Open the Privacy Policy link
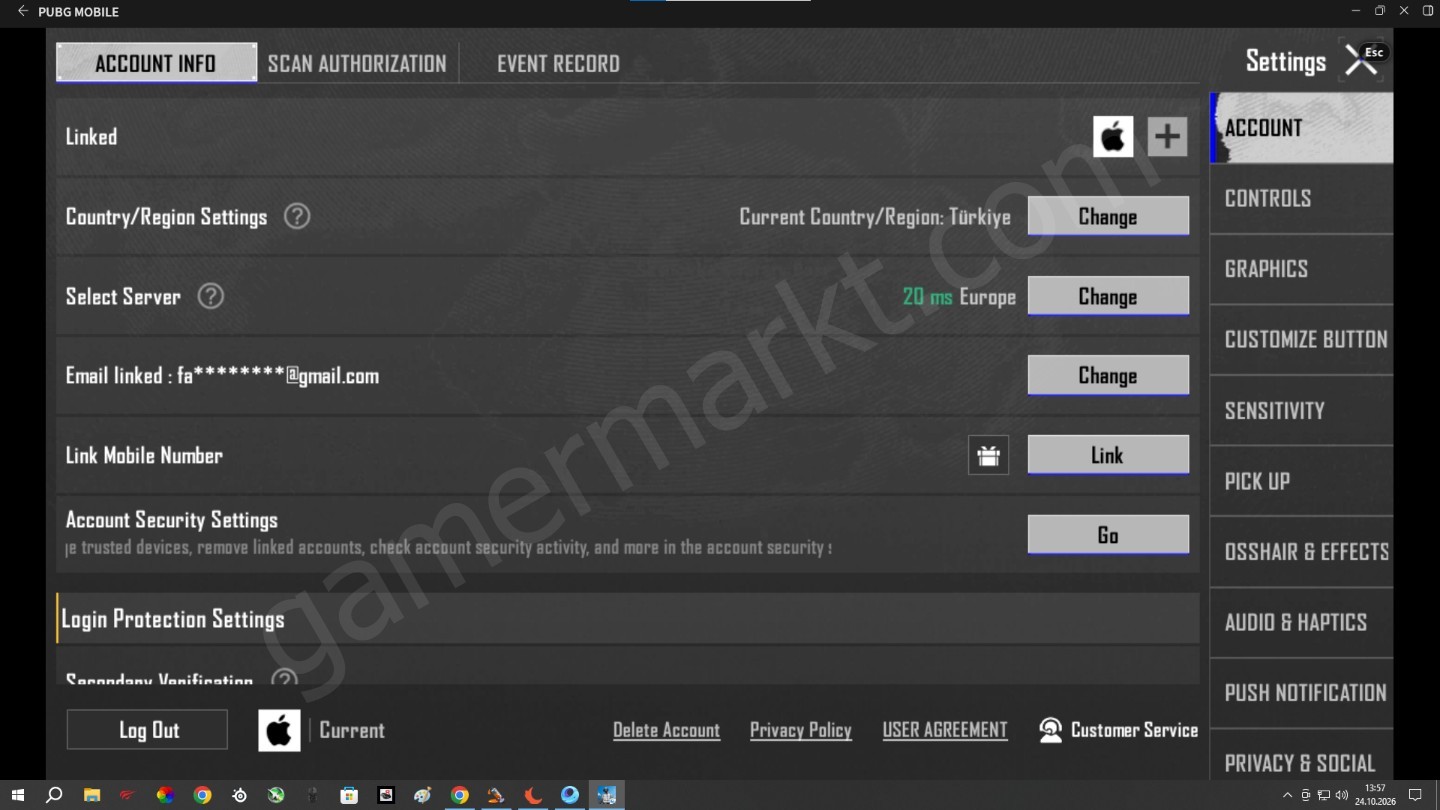Screen dimensions: 1440x810 pyautogui.click(x=801, y=730)
